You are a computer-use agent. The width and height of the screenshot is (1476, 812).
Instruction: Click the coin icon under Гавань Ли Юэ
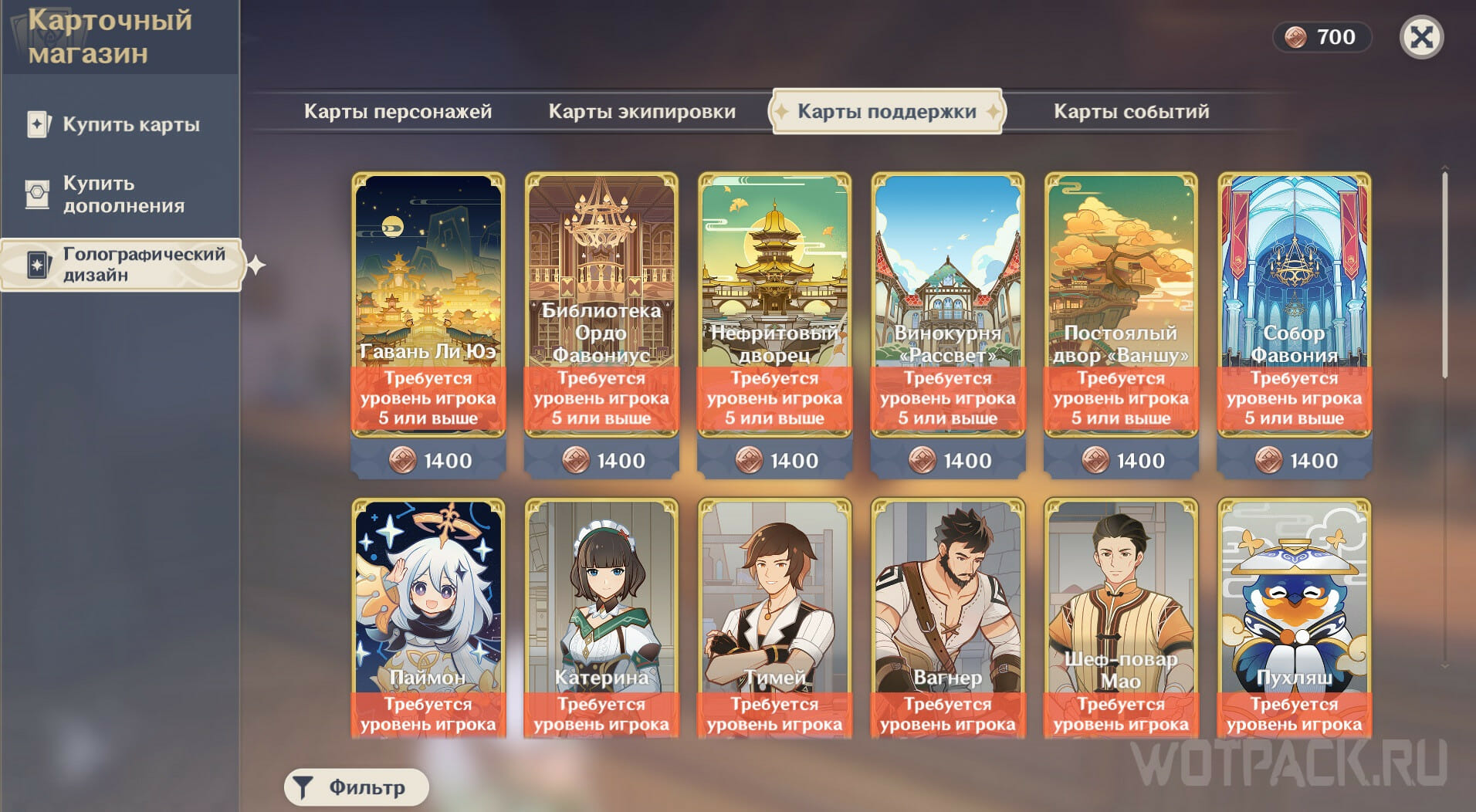click(x=401, y=460)
